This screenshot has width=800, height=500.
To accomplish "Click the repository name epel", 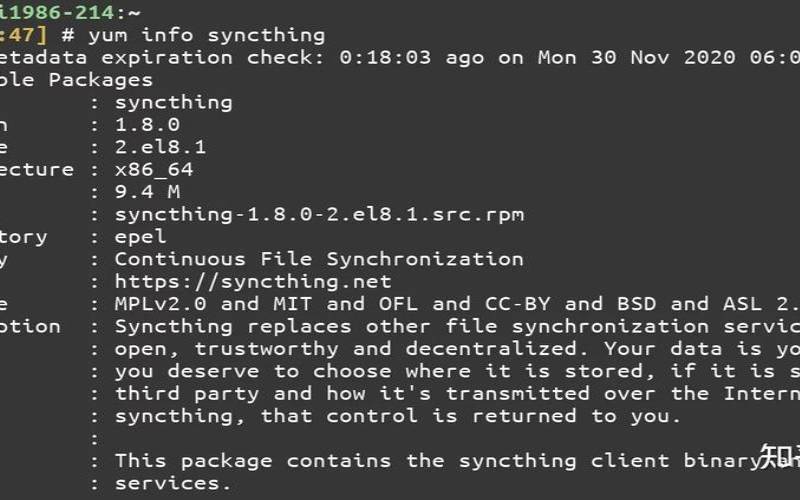I will [140, 237].
